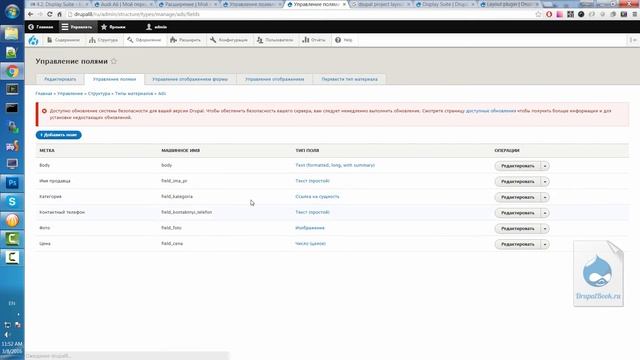Expand operations dropdown for Имя продавца row

(545, 182)
